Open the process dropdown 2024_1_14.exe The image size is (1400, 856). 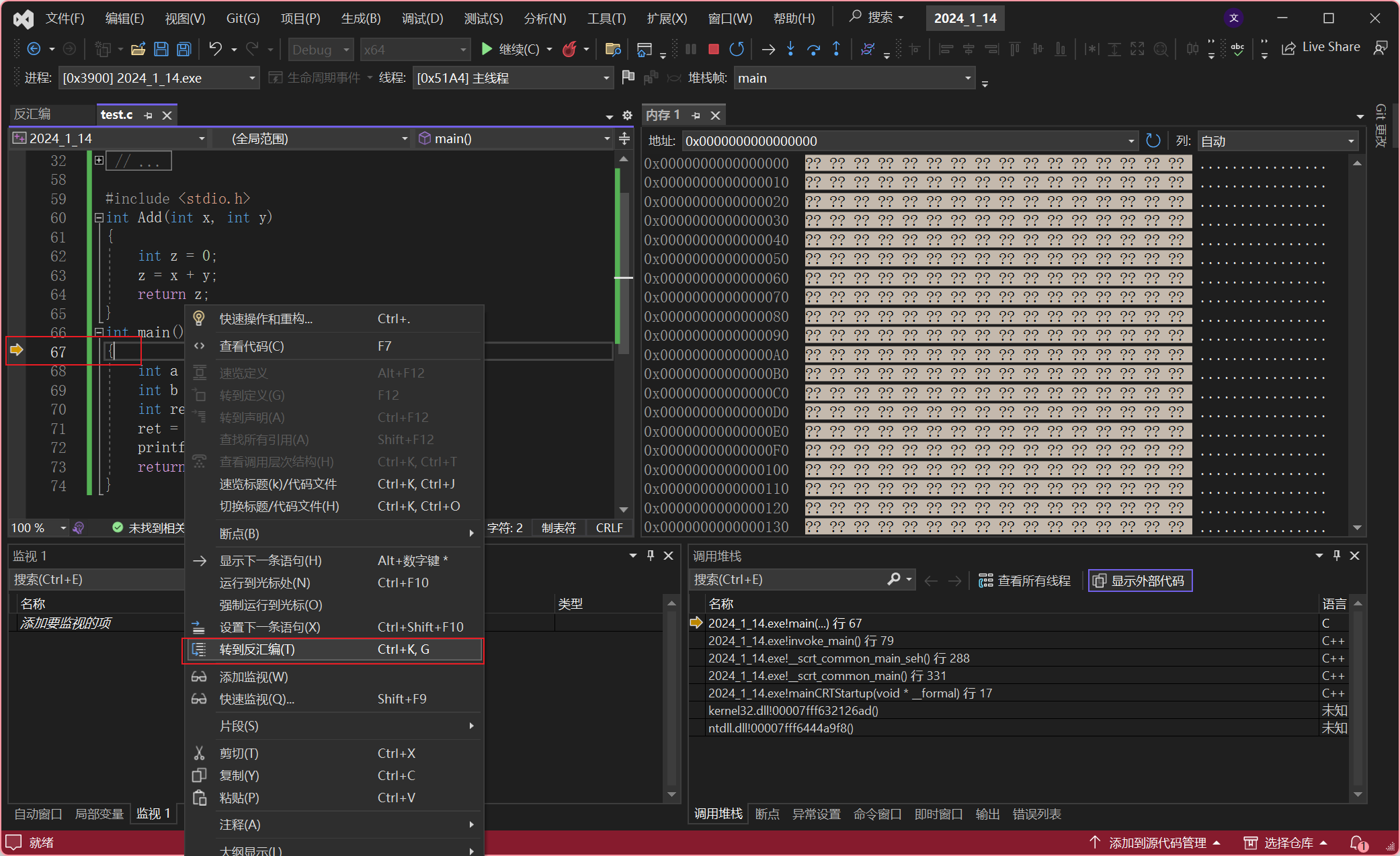159,78
